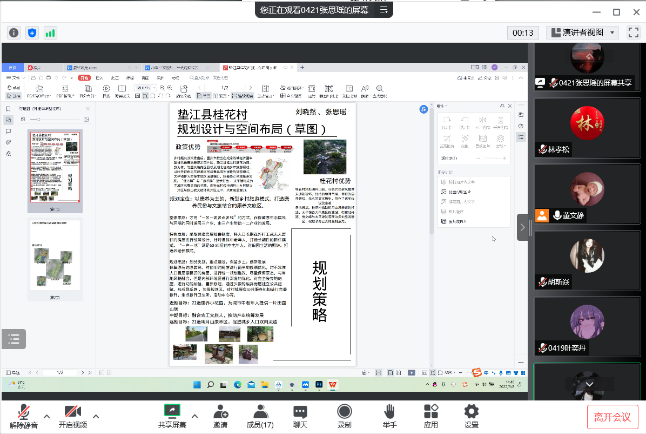The height and width of the screenshot is (434, 646).
Task: Open the Members (17) list
Action: pos(260,414)
